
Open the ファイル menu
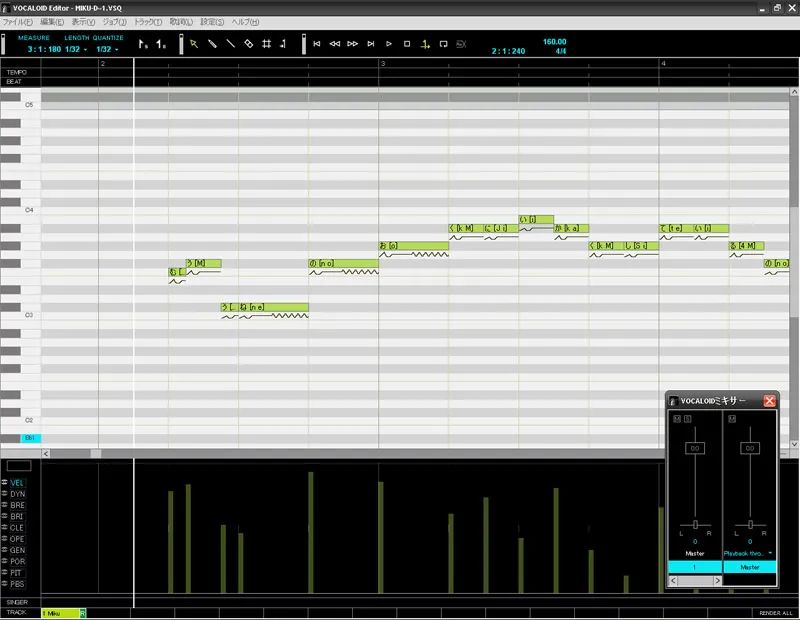(17, 22)
